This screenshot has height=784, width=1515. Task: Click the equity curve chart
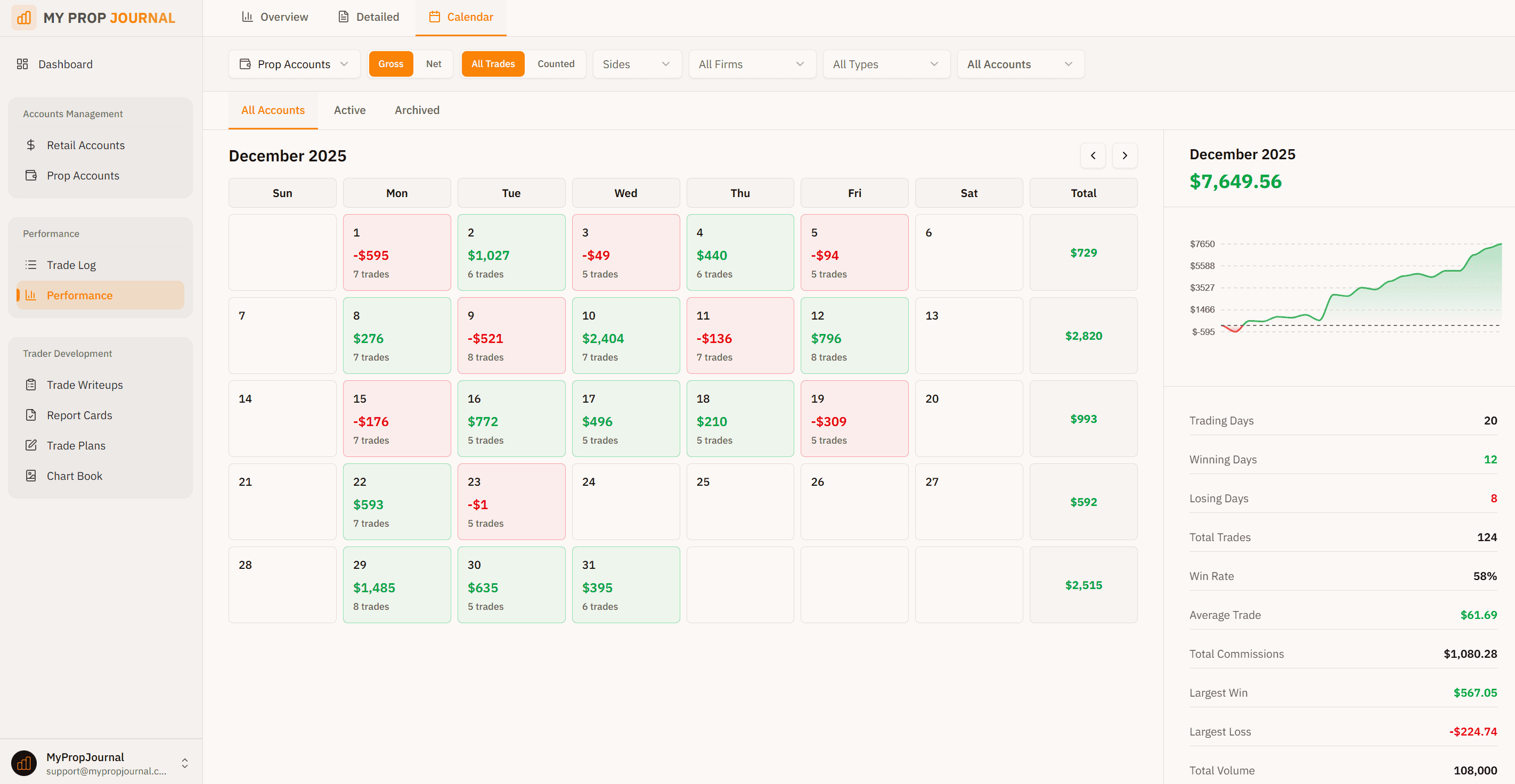(1346, 288)
